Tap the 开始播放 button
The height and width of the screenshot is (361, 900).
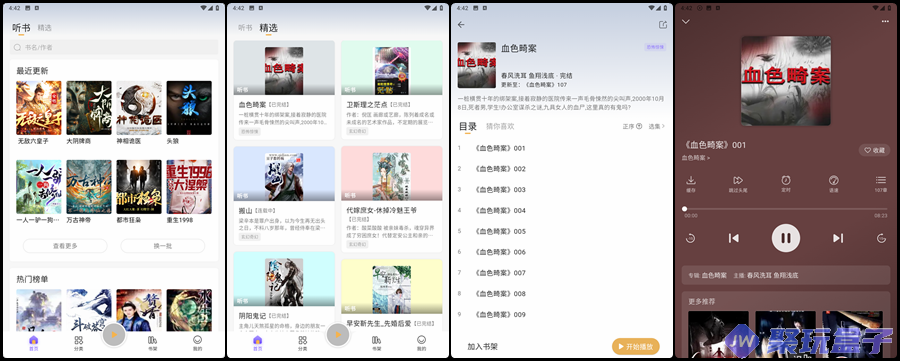coord(635,347)
